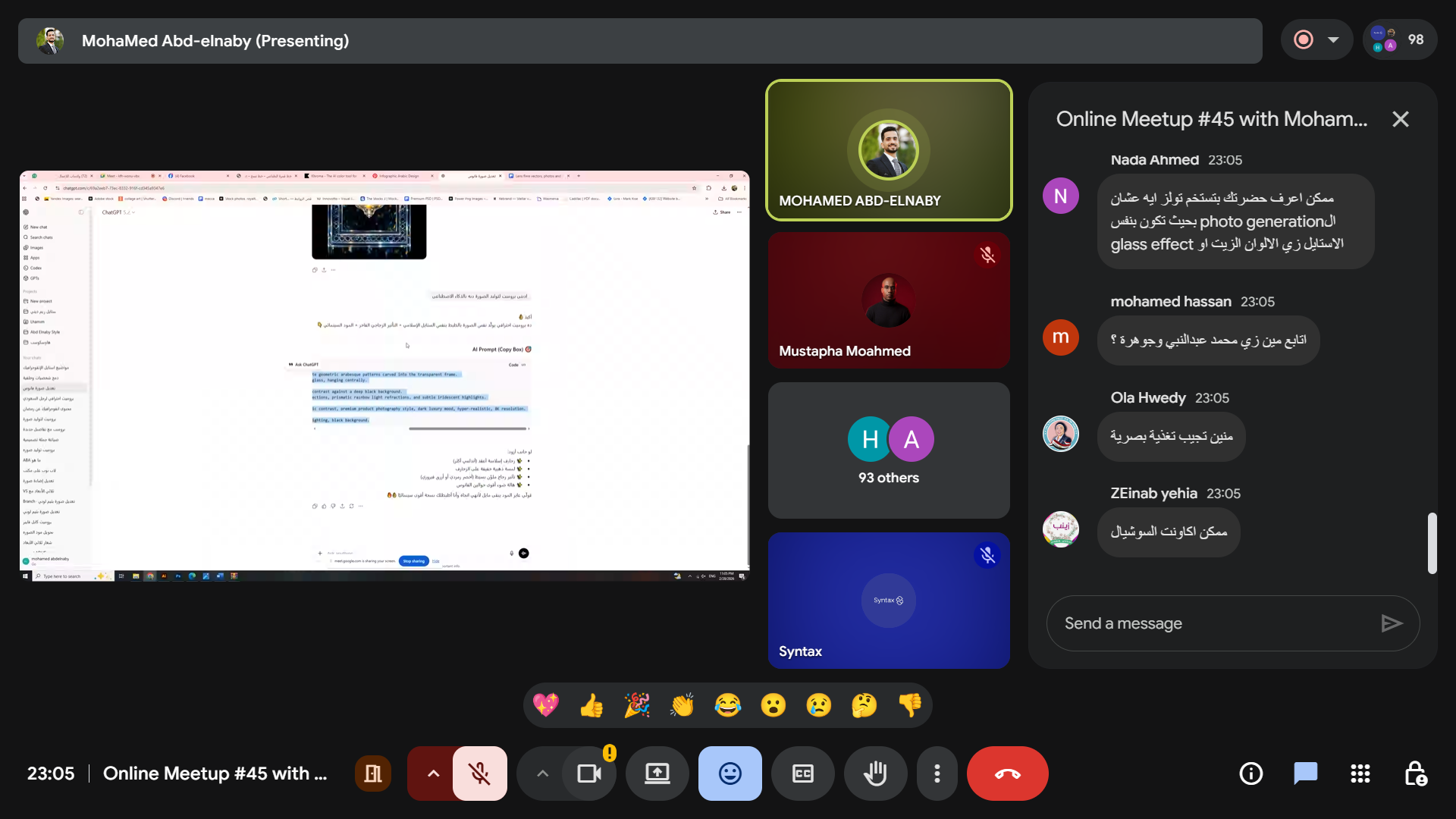Send the clapping hands reaction
The height and width of the screenshot is (819, 1456).
[x=682, y=705]
